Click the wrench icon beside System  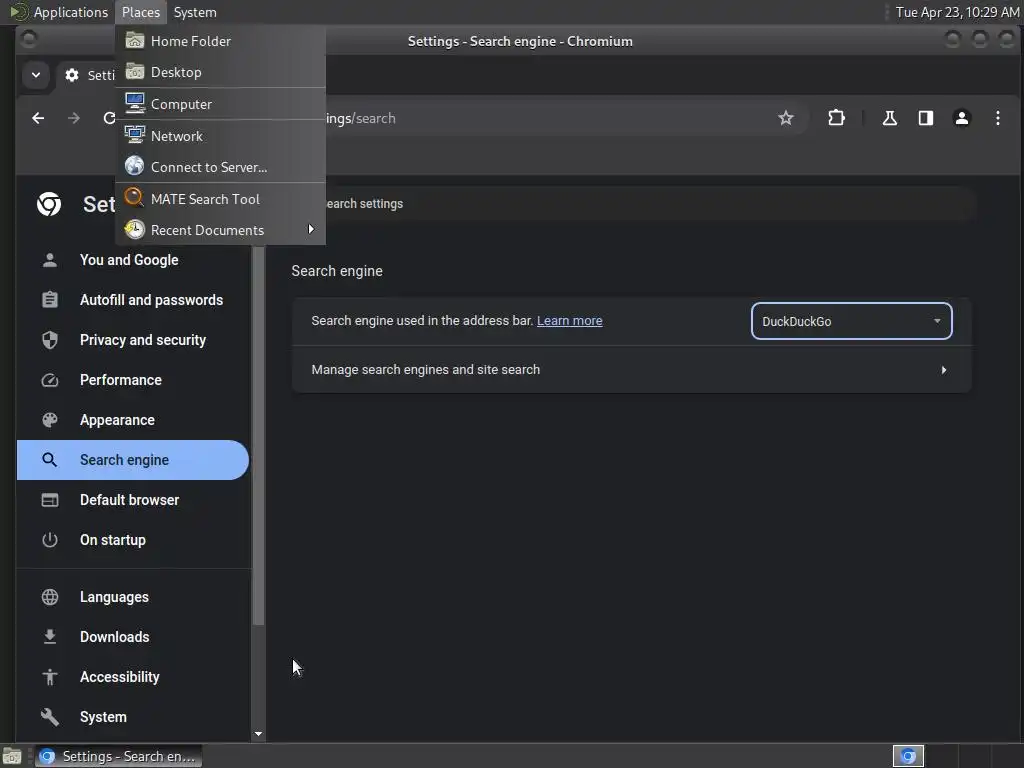pyautogui.click(x=50, y=717)
